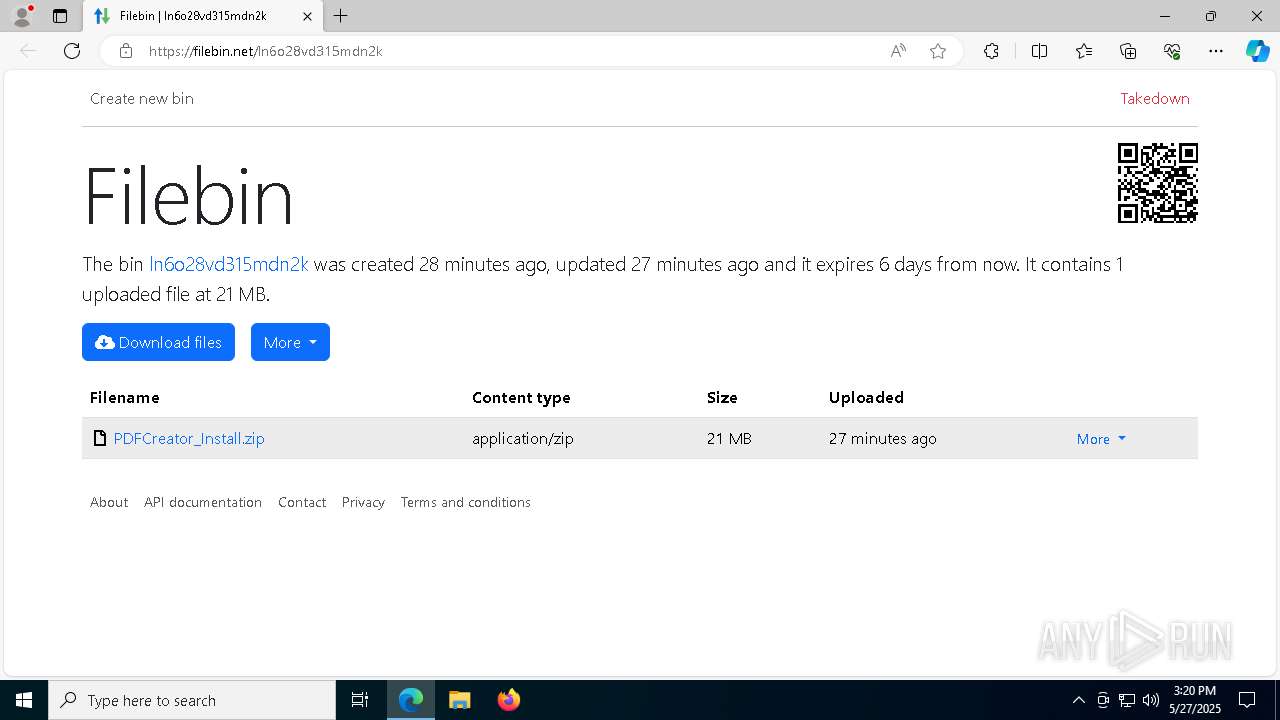
Task: Expand the More menu in file row
Action: [1101, 439]
